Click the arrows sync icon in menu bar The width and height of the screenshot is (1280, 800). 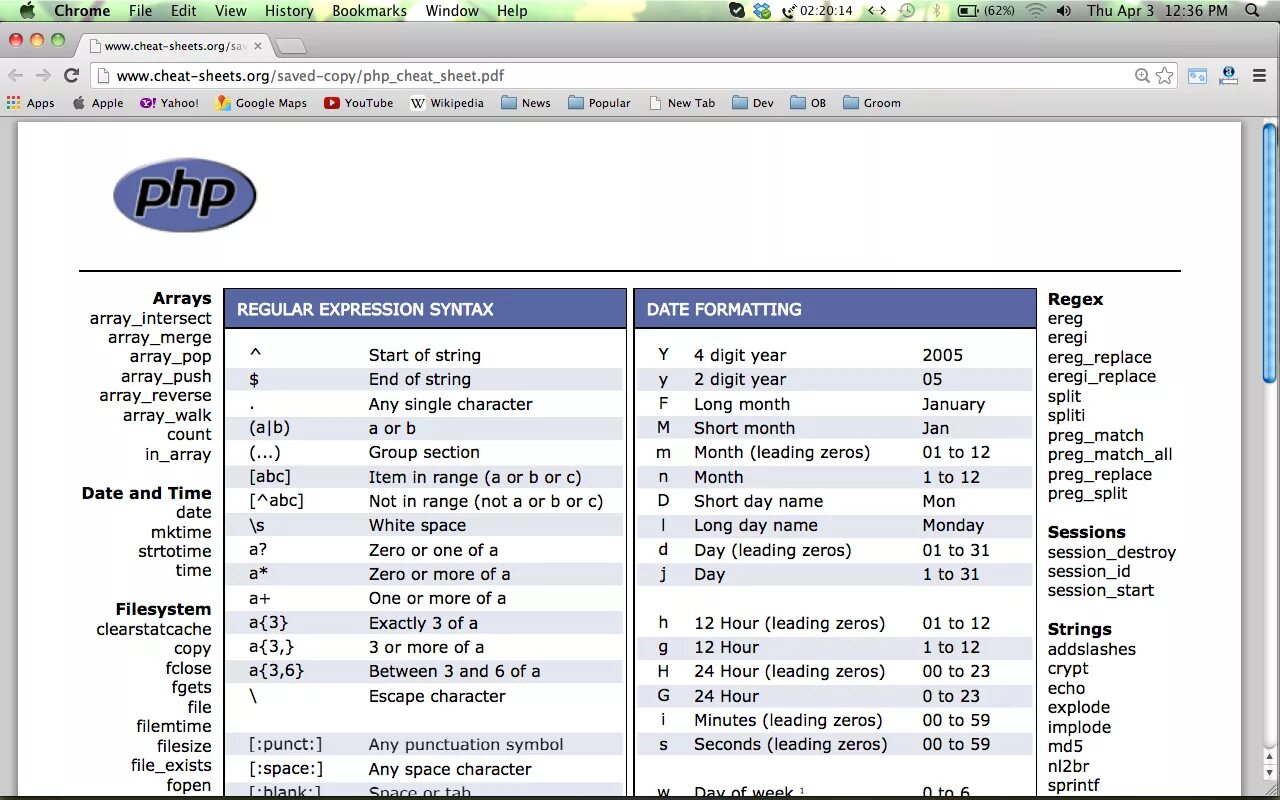tap(876, 11)
